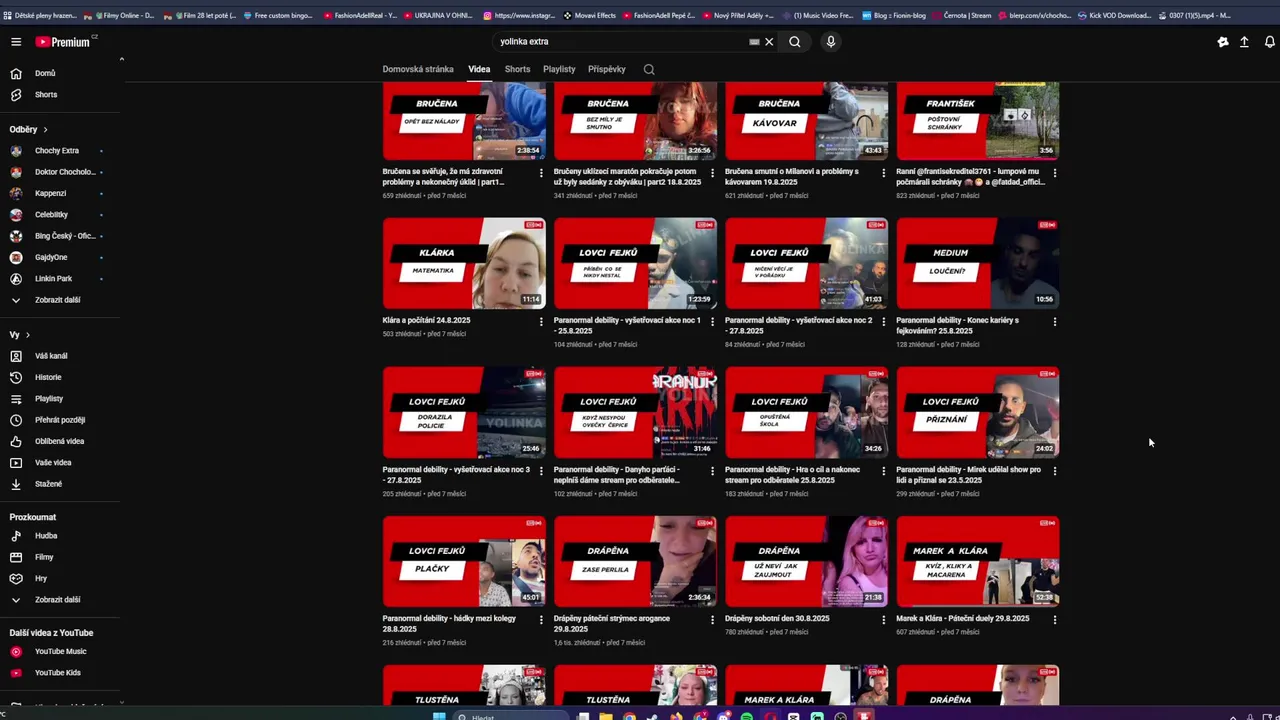Viewport: 1280px width, 720px height.
Task: Expand the Odběry section
Action: tap(29, 129)
